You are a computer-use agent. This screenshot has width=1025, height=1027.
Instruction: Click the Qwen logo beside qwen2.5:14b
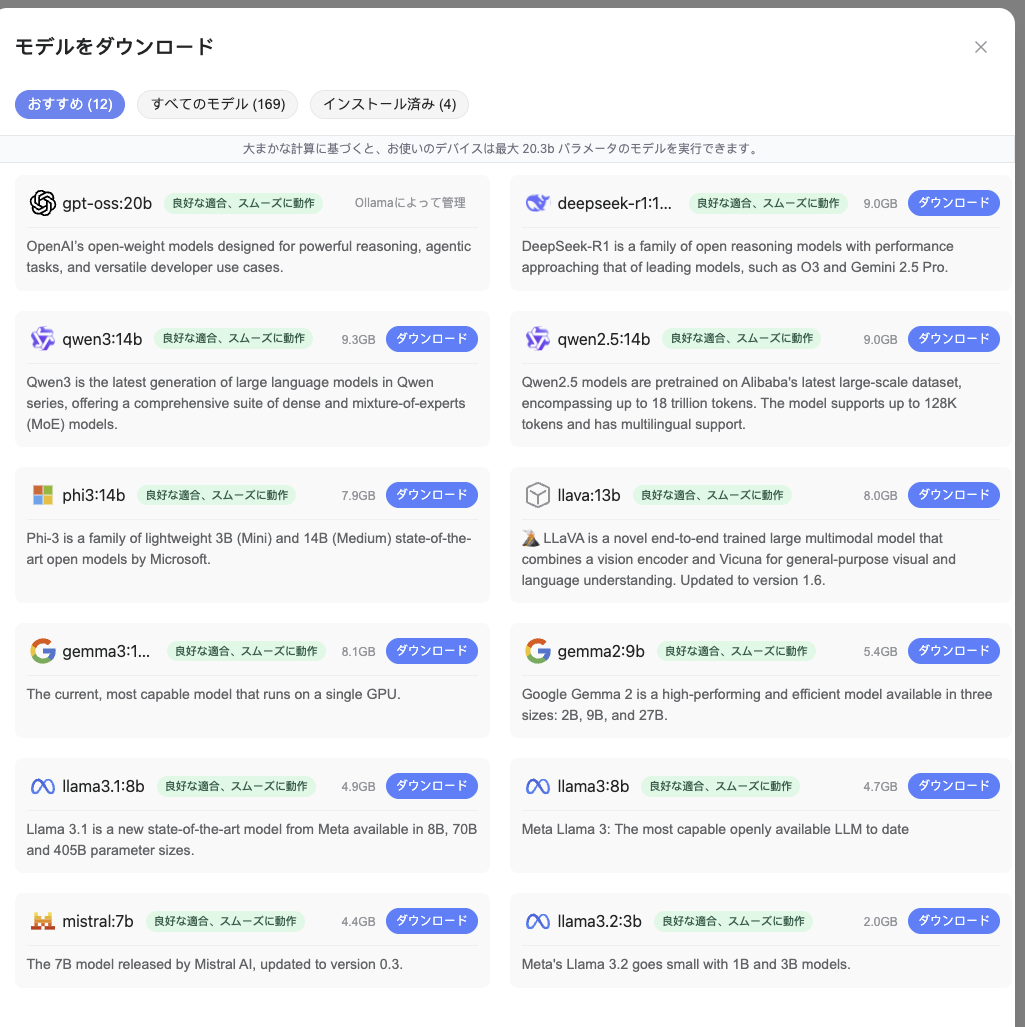tap(538, 339)
